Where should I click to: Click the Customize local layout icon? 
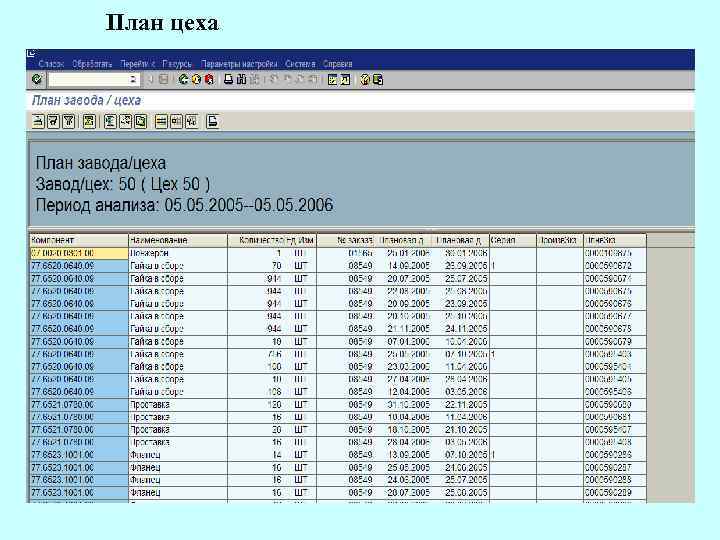point(378,79)
